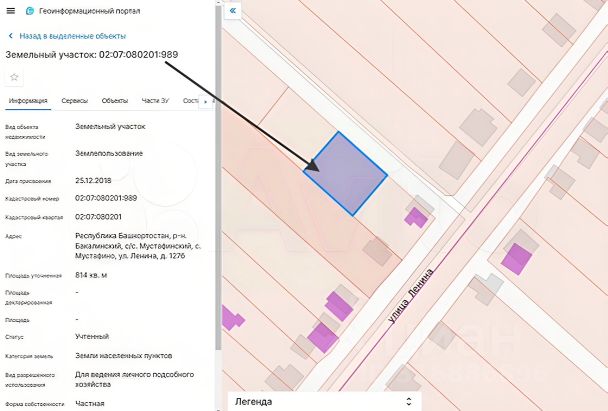Open the Части ЗУ tab
Image resolution: width=608 pixels, height=411 pixels.
pyautogui.click(x=155, y=101)
